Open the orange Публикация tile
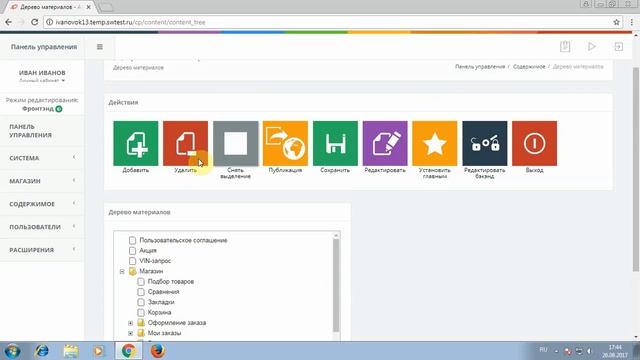 (285, 143)
